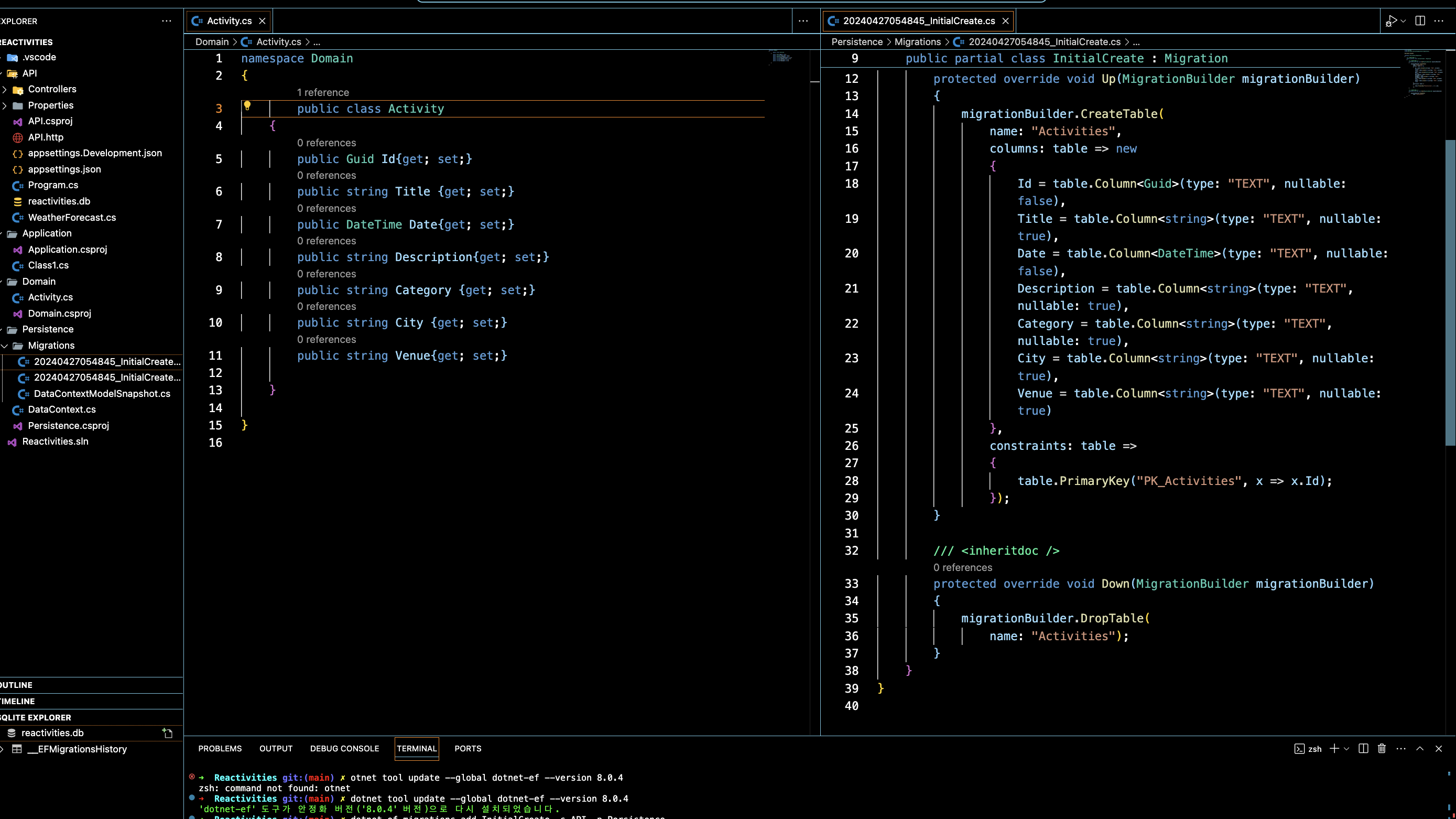Kill the terminal with the trash icon
Screen dimensions: 1456x819
pyautogui.click(x=1382, y=748)
